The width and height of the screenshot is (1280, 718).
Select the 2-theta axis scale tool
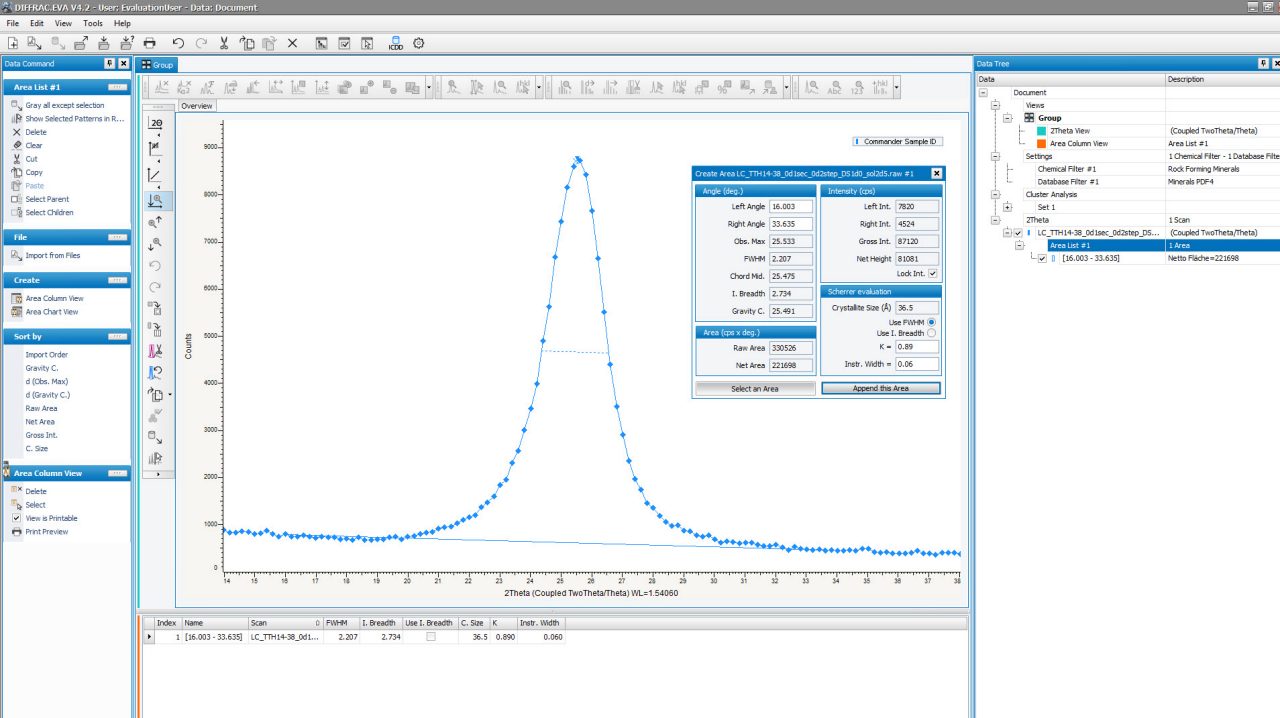[155, 123]
